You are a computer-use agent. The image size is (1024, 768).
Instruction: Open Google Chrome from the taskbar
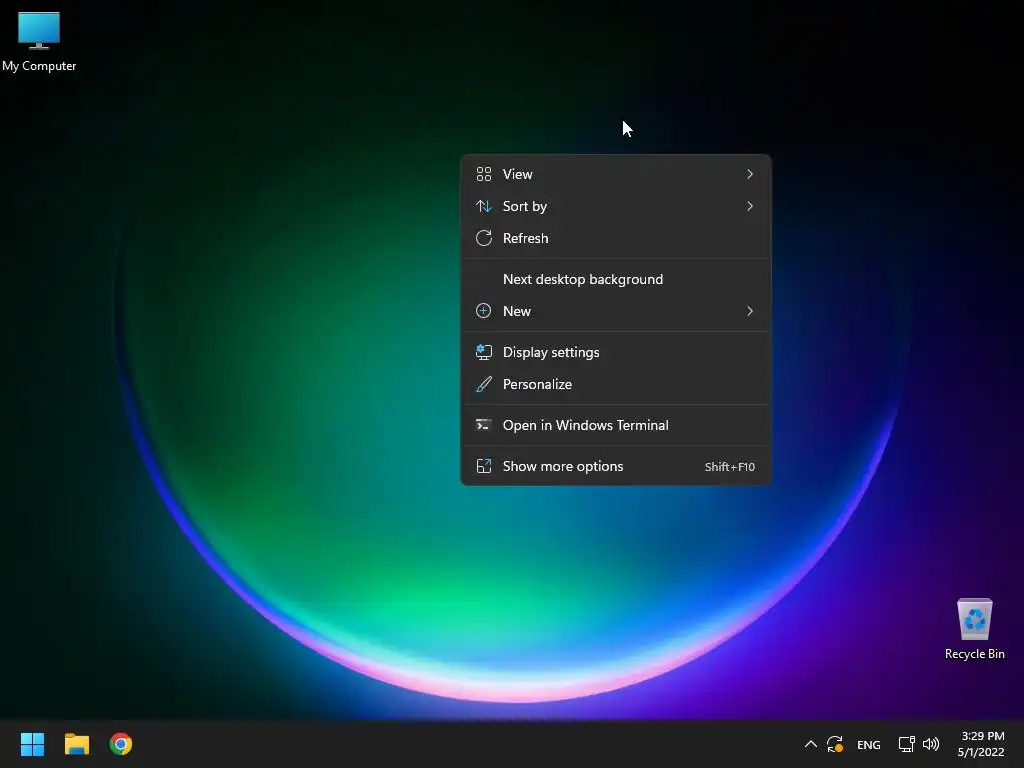click(121, 744)
